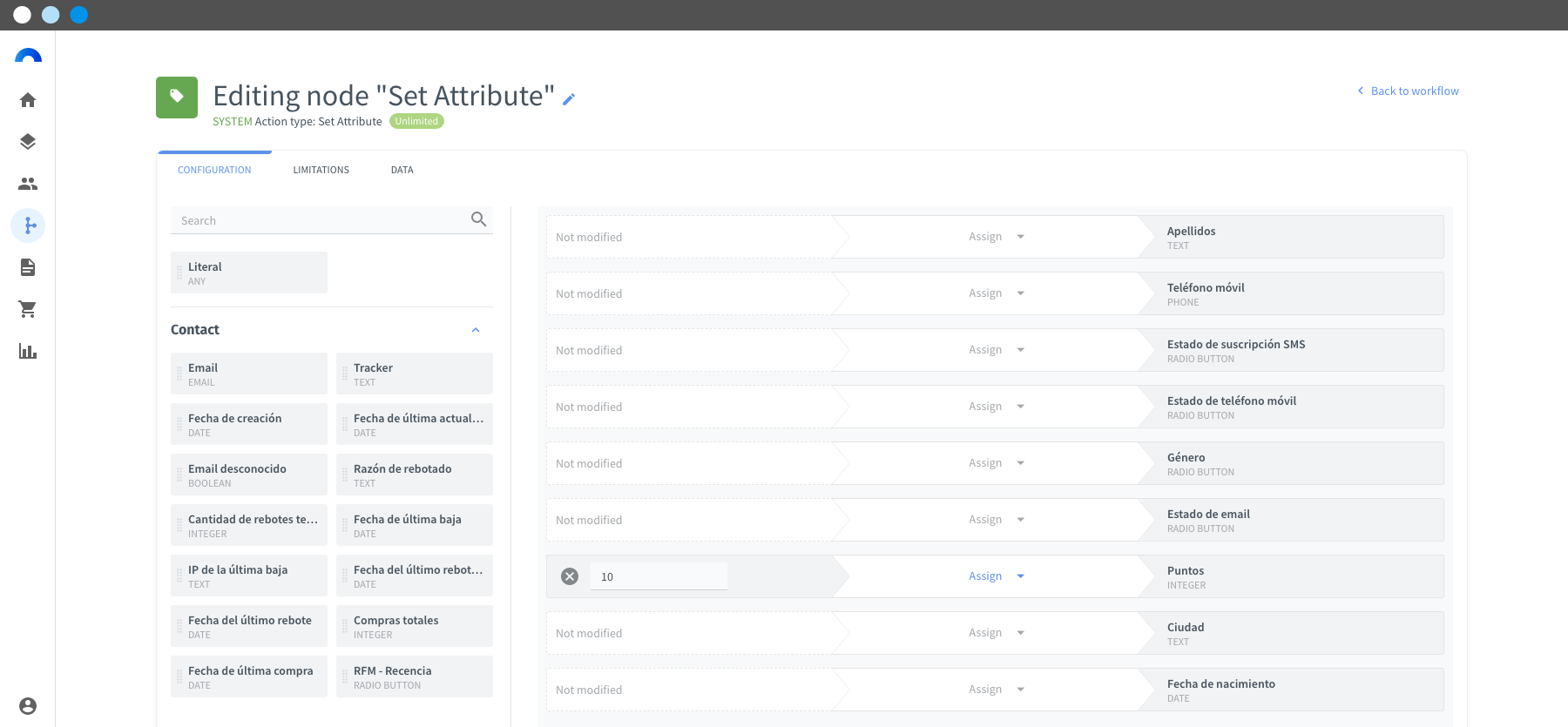Go back to workflow
The image size is (1568, 727).
1408,91
